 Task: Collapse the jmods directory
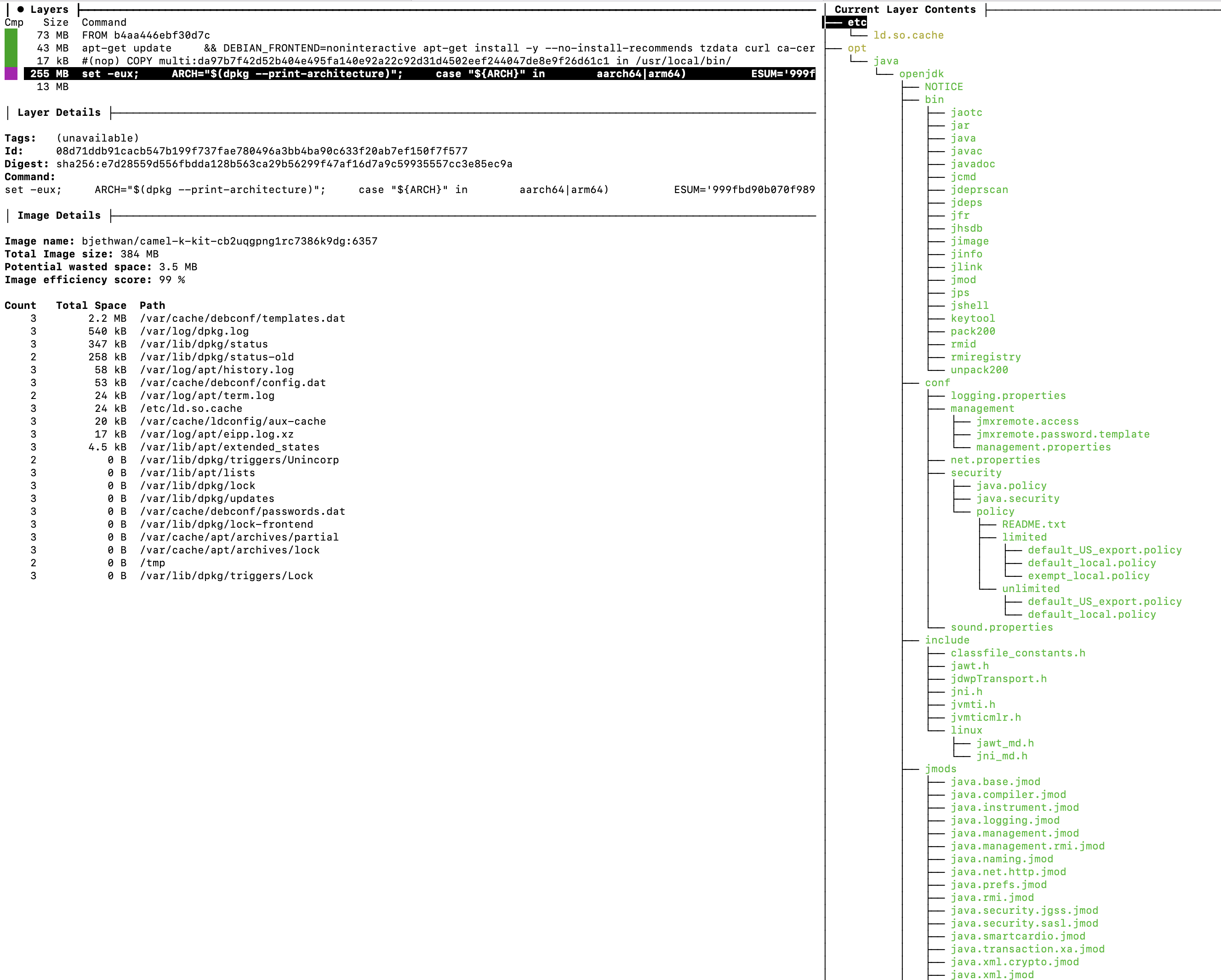coord(940,769)
